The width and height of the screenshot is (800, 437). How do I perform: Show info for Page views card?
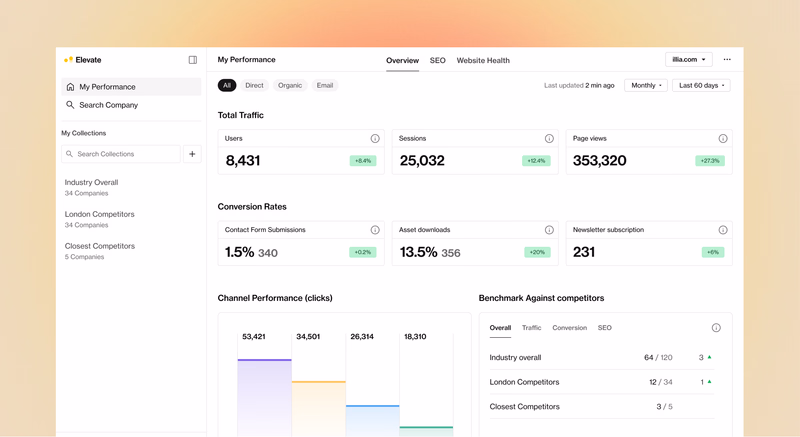coord(723,139)
